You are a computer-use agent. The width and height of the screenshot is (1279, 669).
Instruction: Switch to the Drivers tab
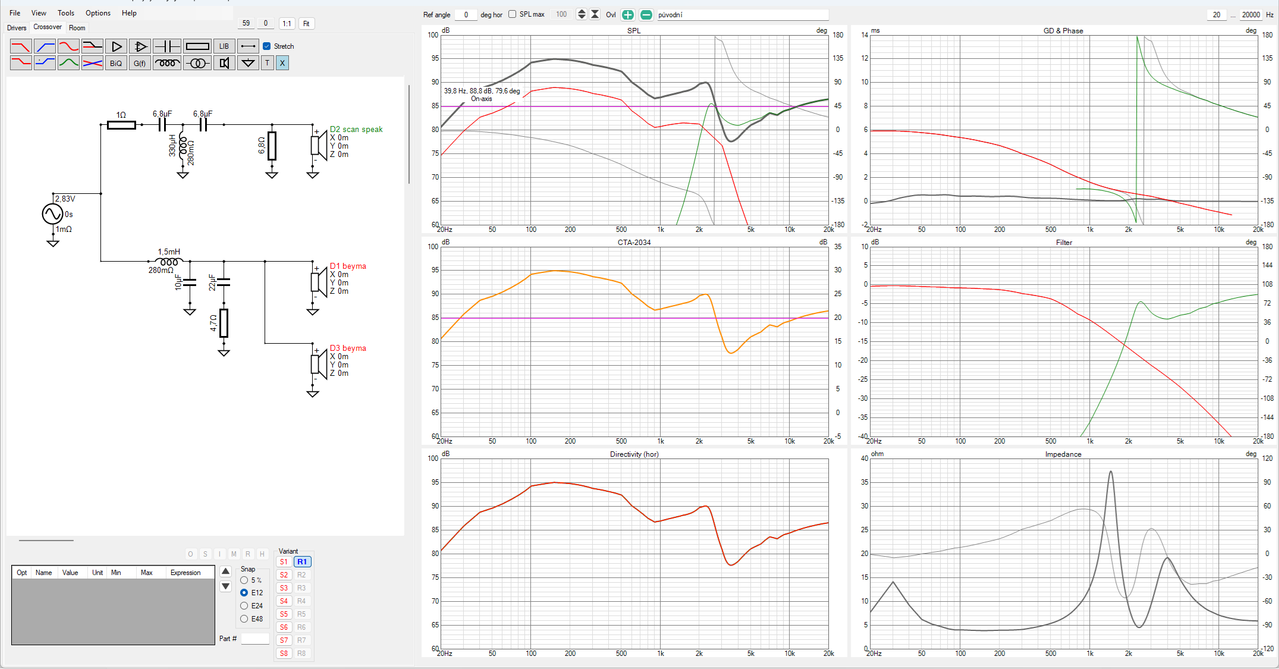coord(17,28)
